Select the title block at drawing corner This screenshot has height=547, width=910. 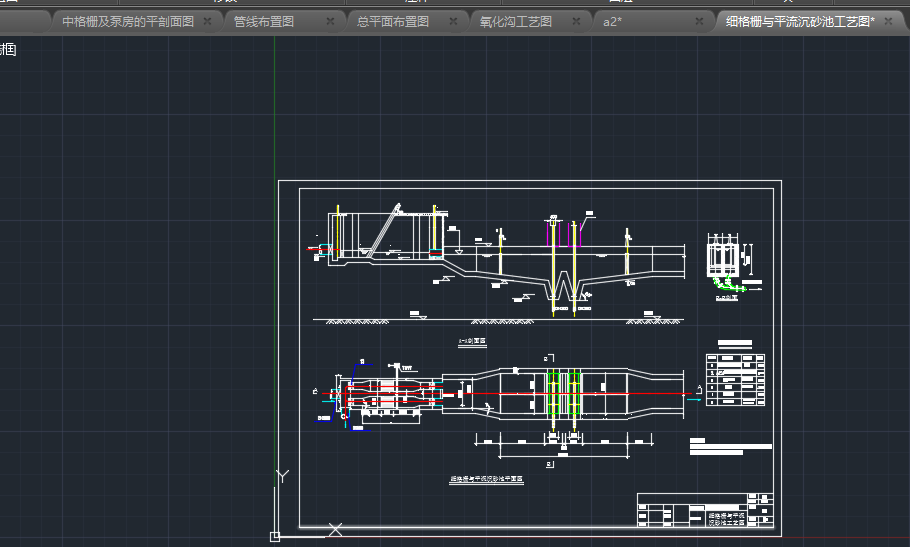tap(705, 510)
